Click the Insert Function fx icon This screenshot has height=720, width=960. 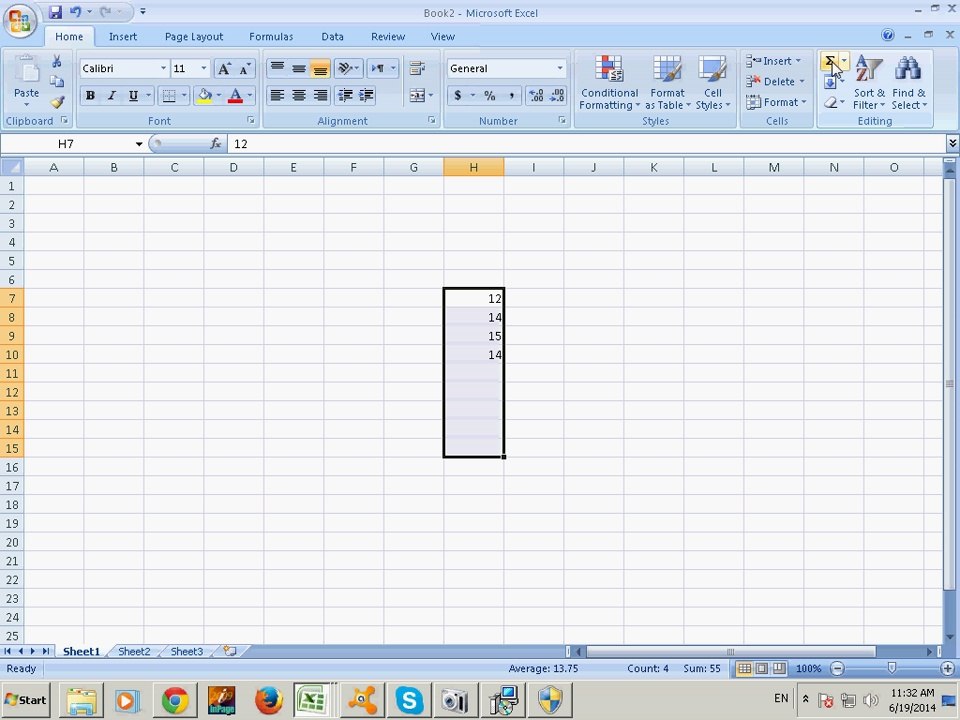coord(216,144)
